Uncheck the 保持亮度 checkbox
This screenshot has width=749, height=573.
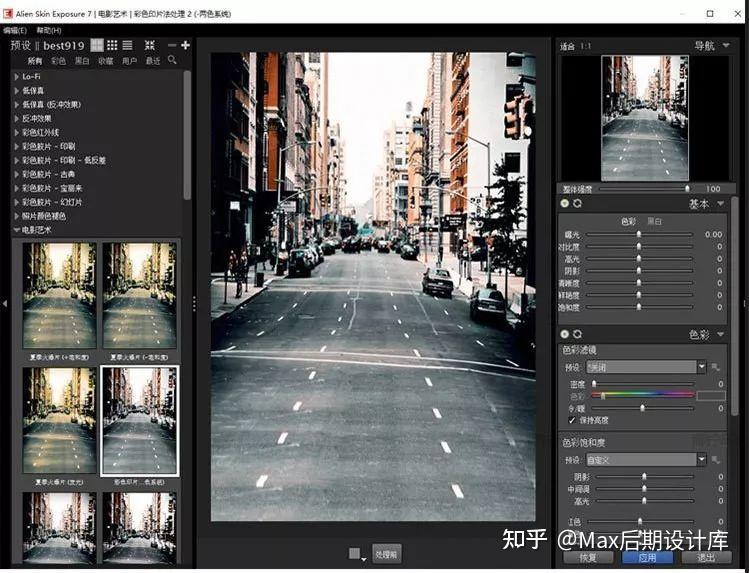(x=572, y=420)
